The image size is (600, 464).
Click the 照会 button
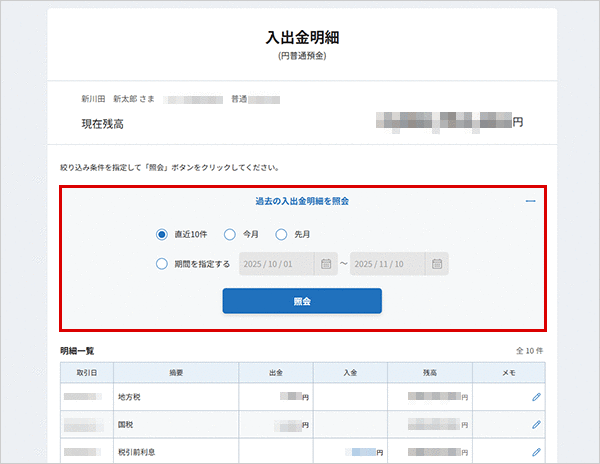(x=302, y=301)
